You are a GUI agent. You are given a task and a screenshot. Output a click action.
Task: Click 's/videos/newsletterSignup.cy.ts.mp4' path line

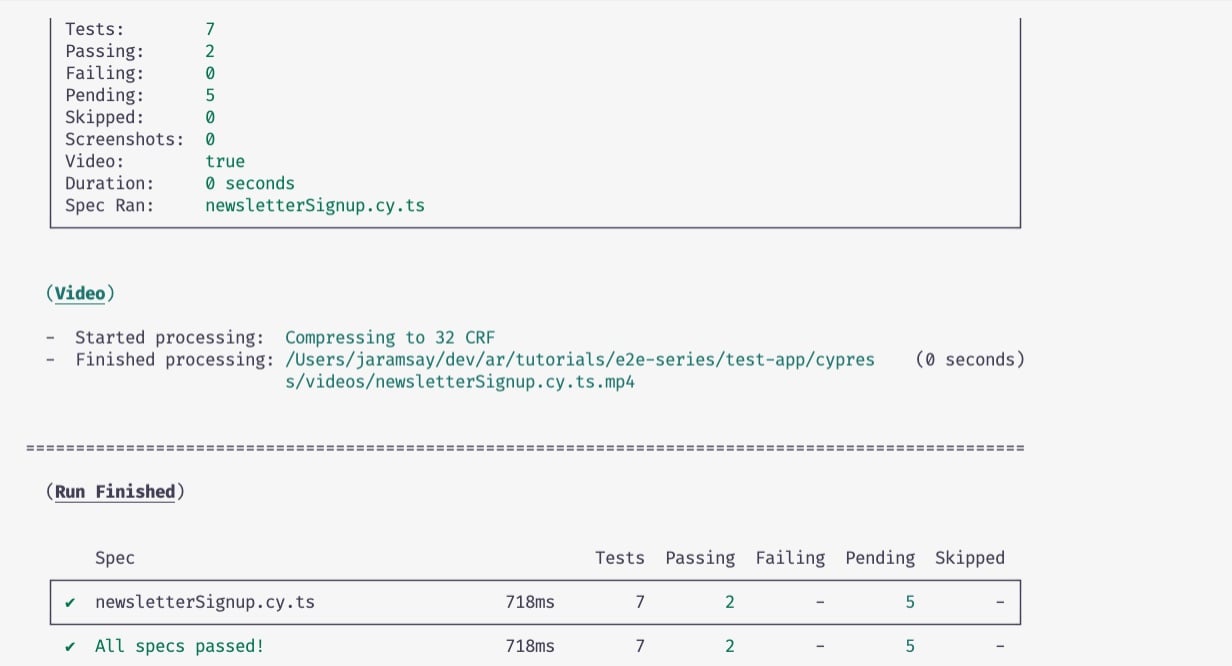(x=460, y=381)
